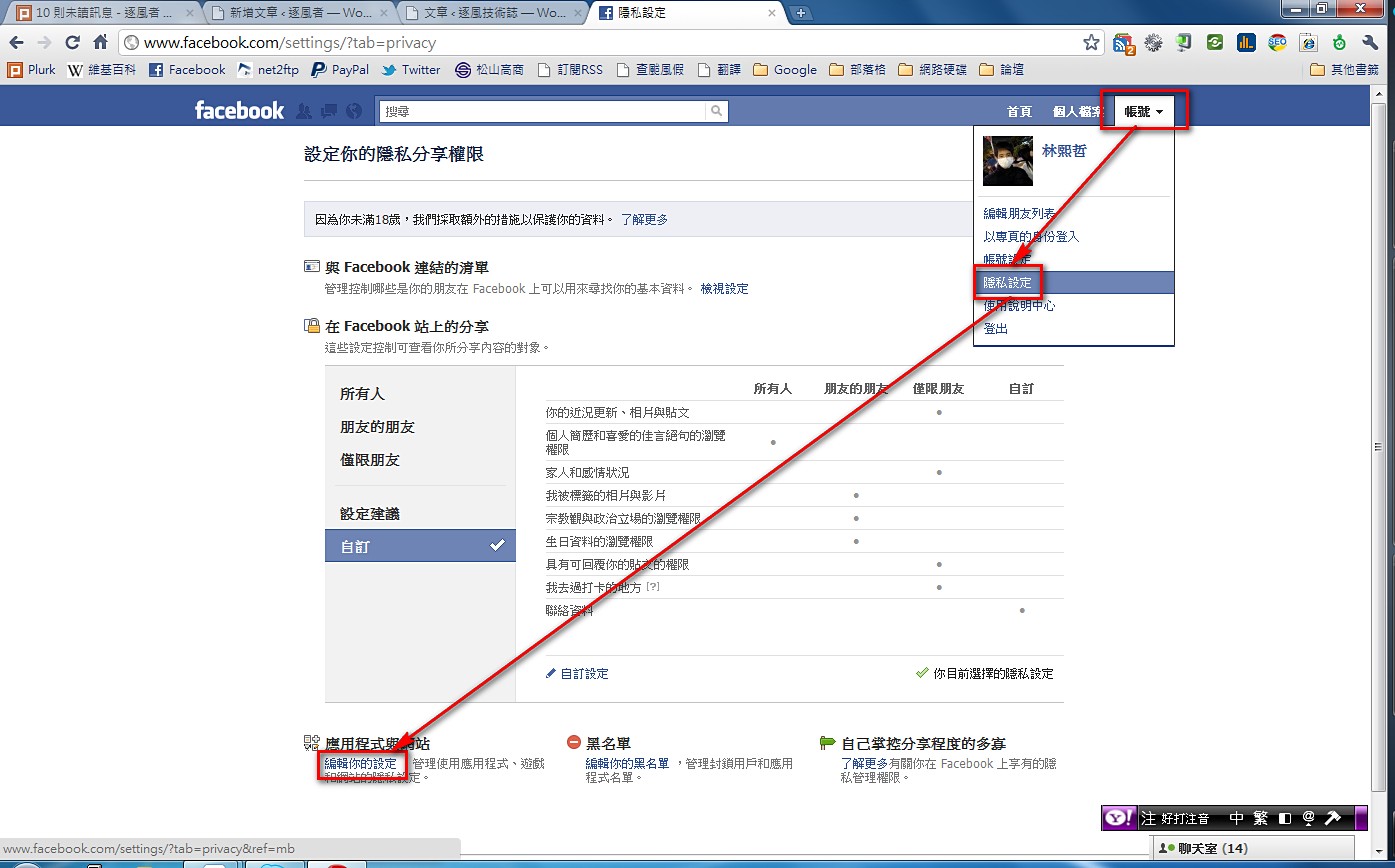The image size is (1395, 868).
Task: Open the Twitter bookmark
Action: [411, 70]
